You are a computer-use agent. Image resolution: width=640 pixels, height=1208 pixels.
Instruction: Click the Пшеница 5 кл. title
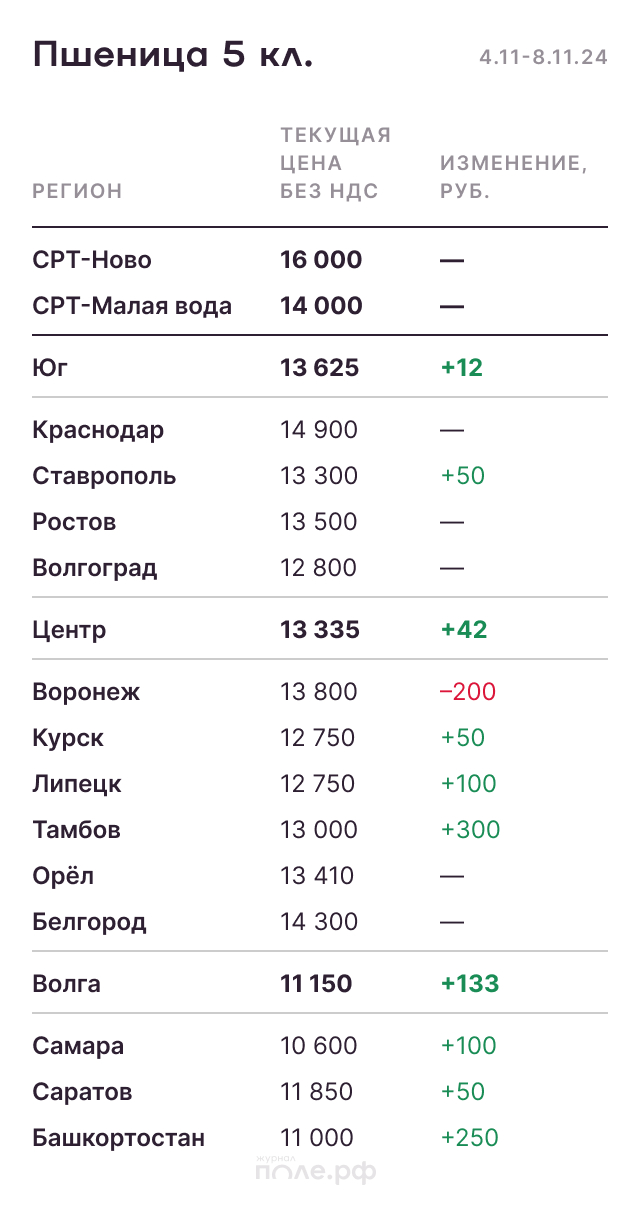pos(173,55)
